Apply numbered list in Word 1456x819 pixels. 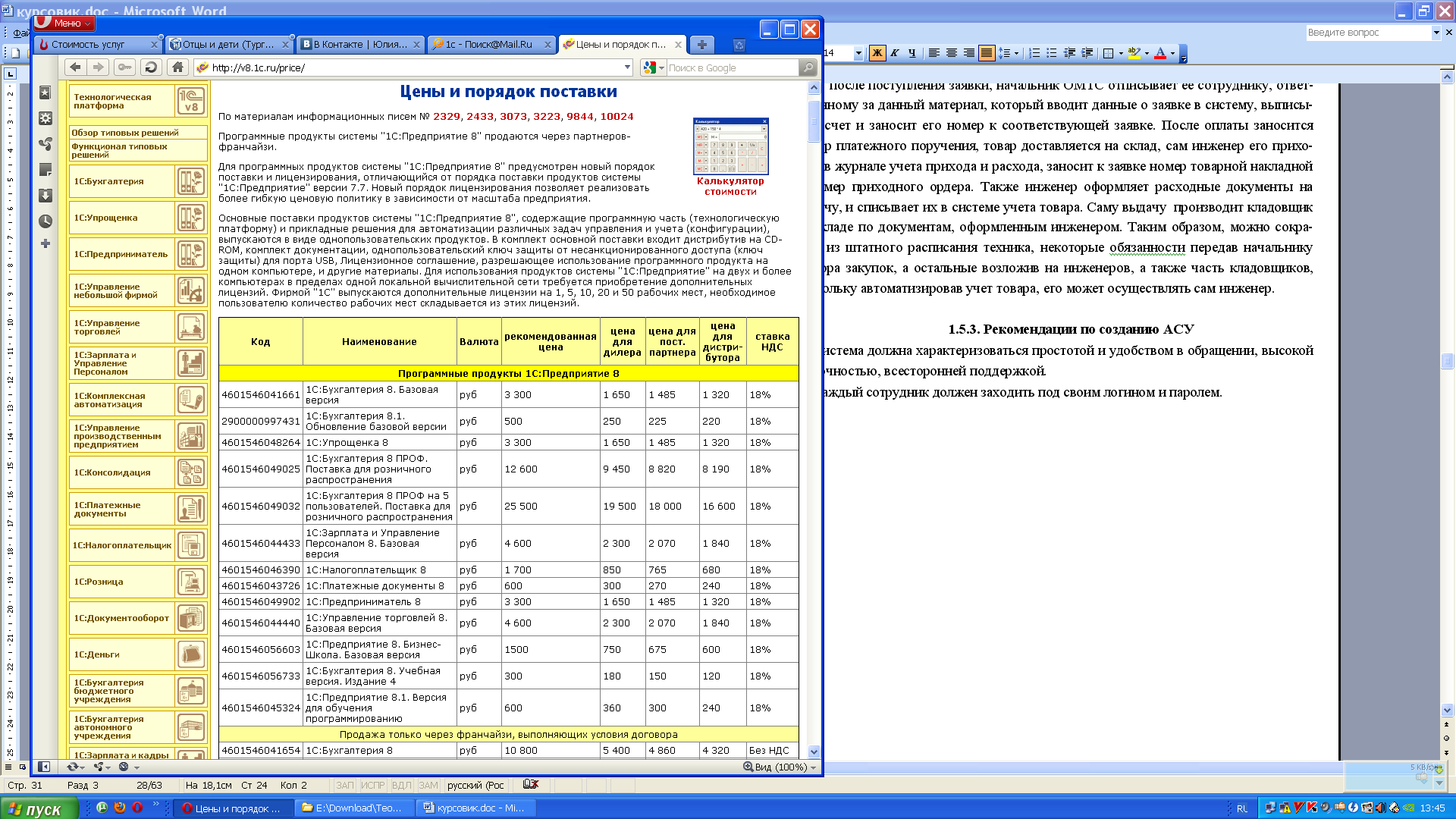pos(1034,53)
